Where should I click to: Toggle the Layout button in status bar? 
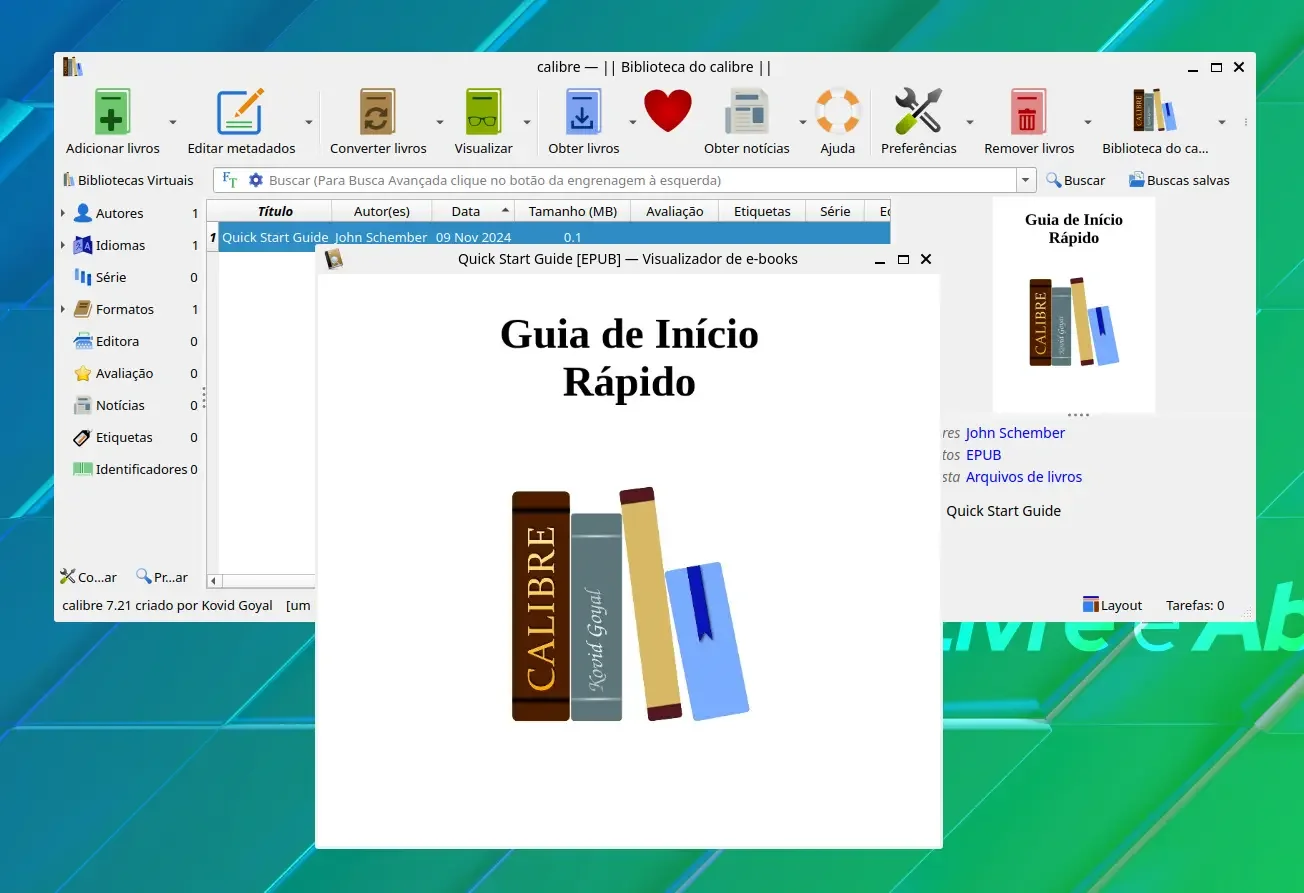pyautogui.click(x=1112, y=605)
